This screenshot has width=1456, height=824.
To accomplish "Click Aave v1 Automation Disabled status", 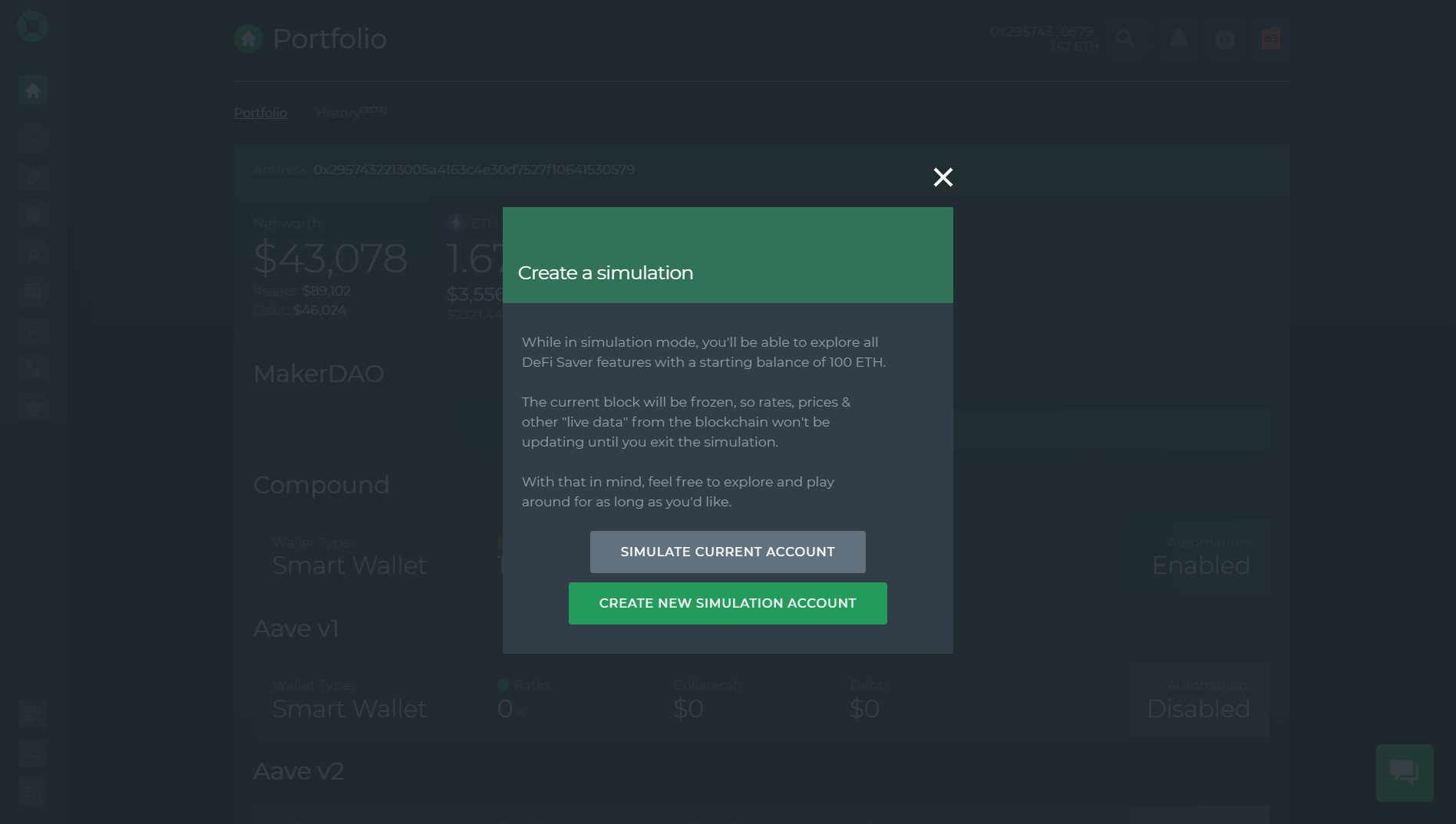I will click(1198, 709).
